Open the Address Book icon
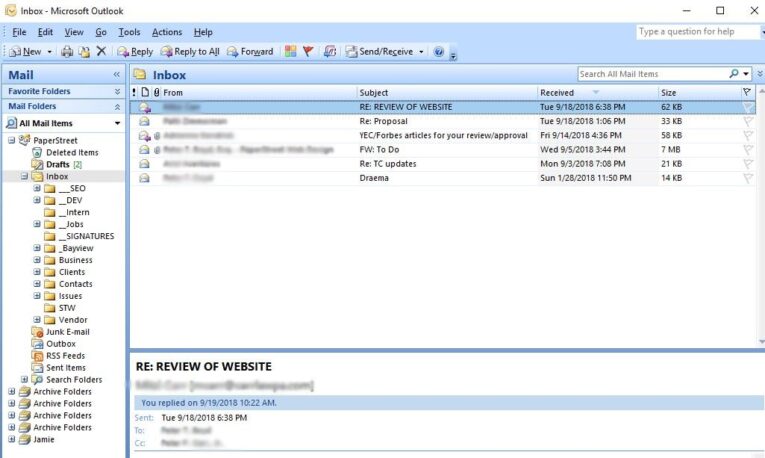 tap(330, 51)
